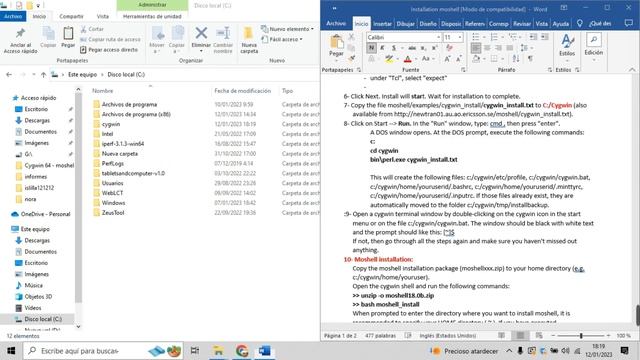Click Word's Paste (Pegar) clipboard icon
The height and width of the screenshot is (360, 640).
[x=336, y=42]
